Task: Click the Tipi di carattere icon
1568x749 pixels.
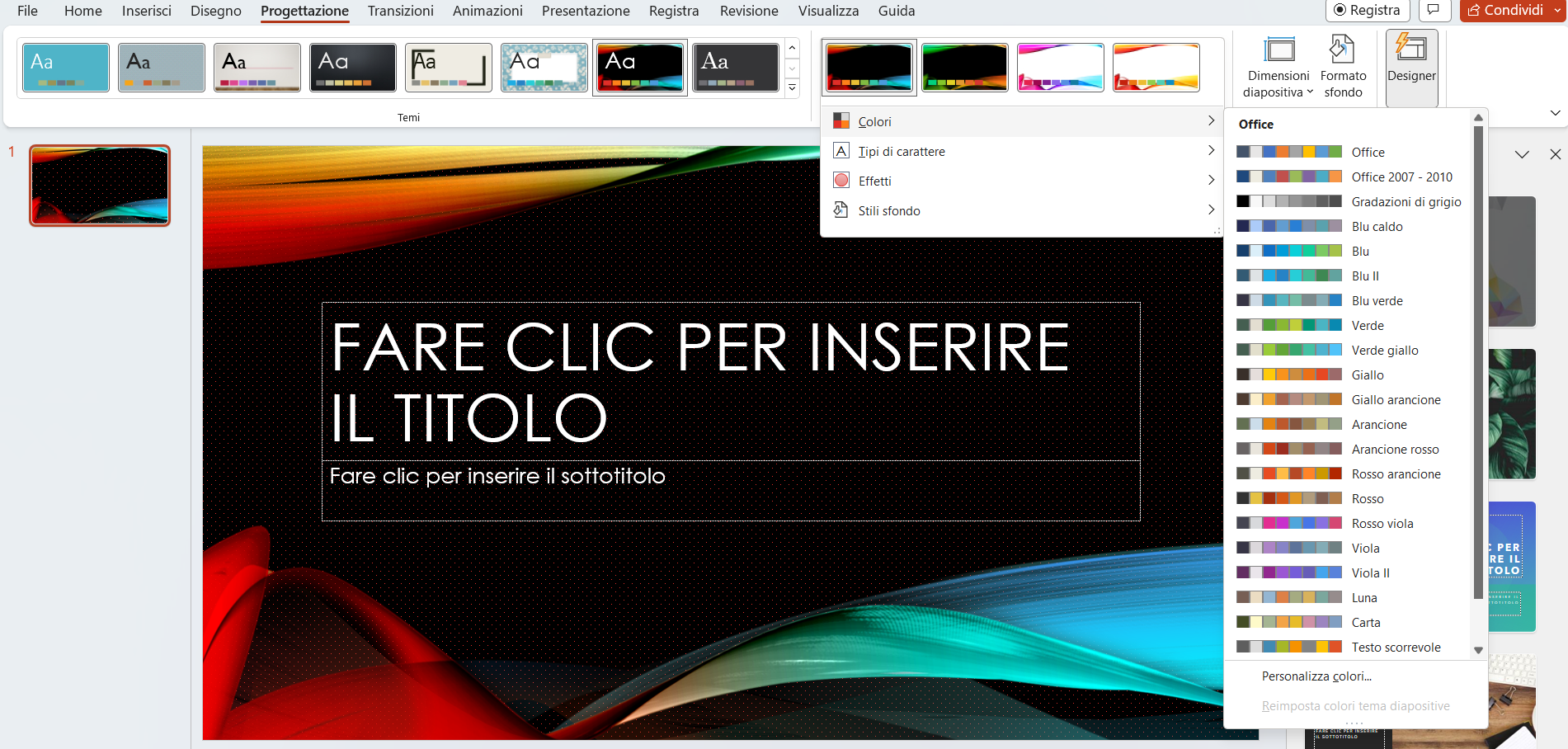Action: pyautogui.click(x=841, y=150)
